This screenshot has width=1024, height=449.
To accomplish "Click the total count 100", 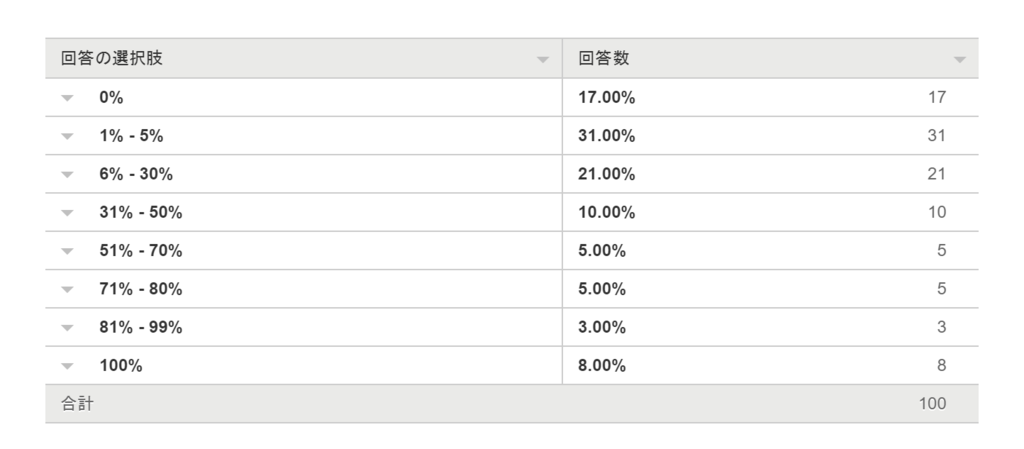I will point(932,403).
